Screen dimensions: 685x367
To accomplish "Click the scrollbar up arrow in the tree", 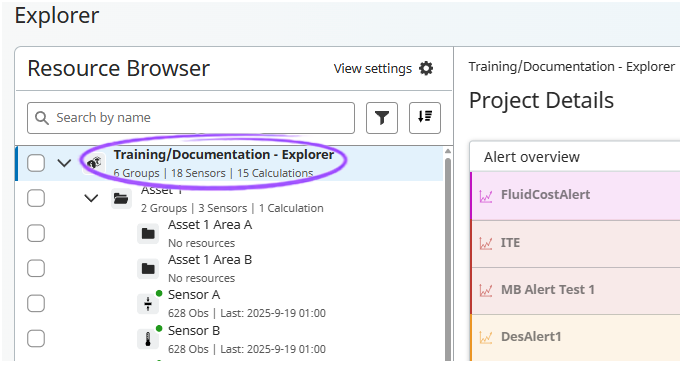I will point(448,151).
